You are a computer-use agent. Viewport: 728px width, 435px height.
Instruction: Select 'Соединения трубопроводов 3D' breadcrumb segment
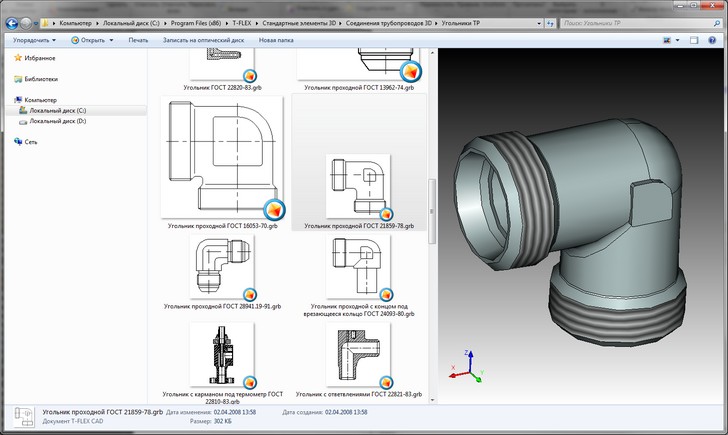pyautogui.click(x=388, y=23)
